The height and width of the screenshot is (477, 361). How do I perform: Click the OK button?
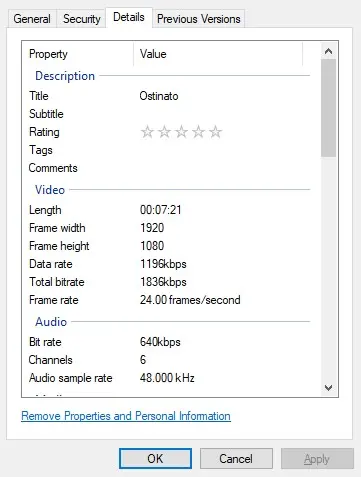(155, 459)
